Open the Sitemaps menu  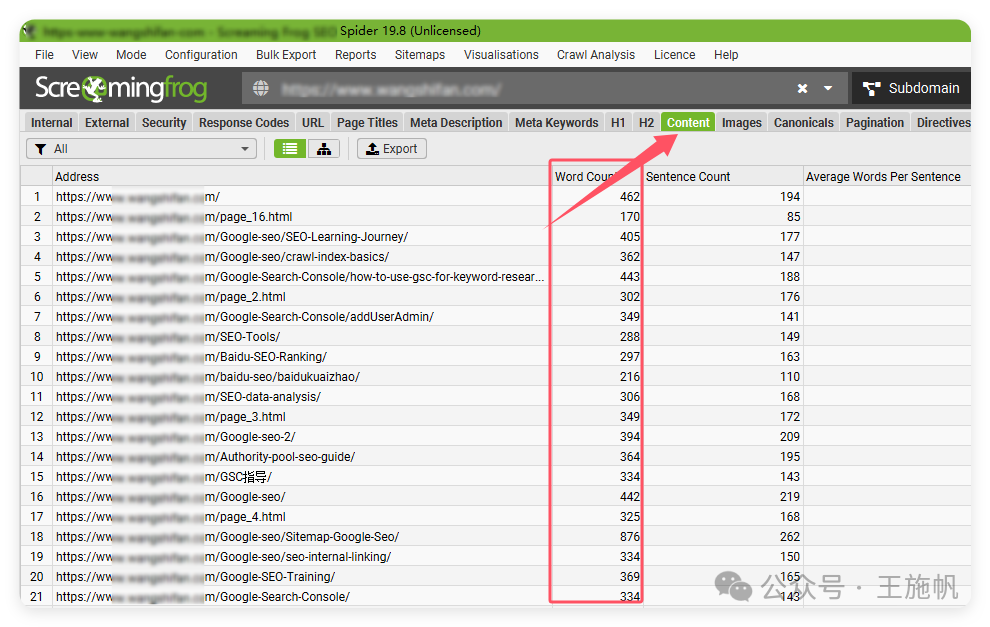click(420, 55)
